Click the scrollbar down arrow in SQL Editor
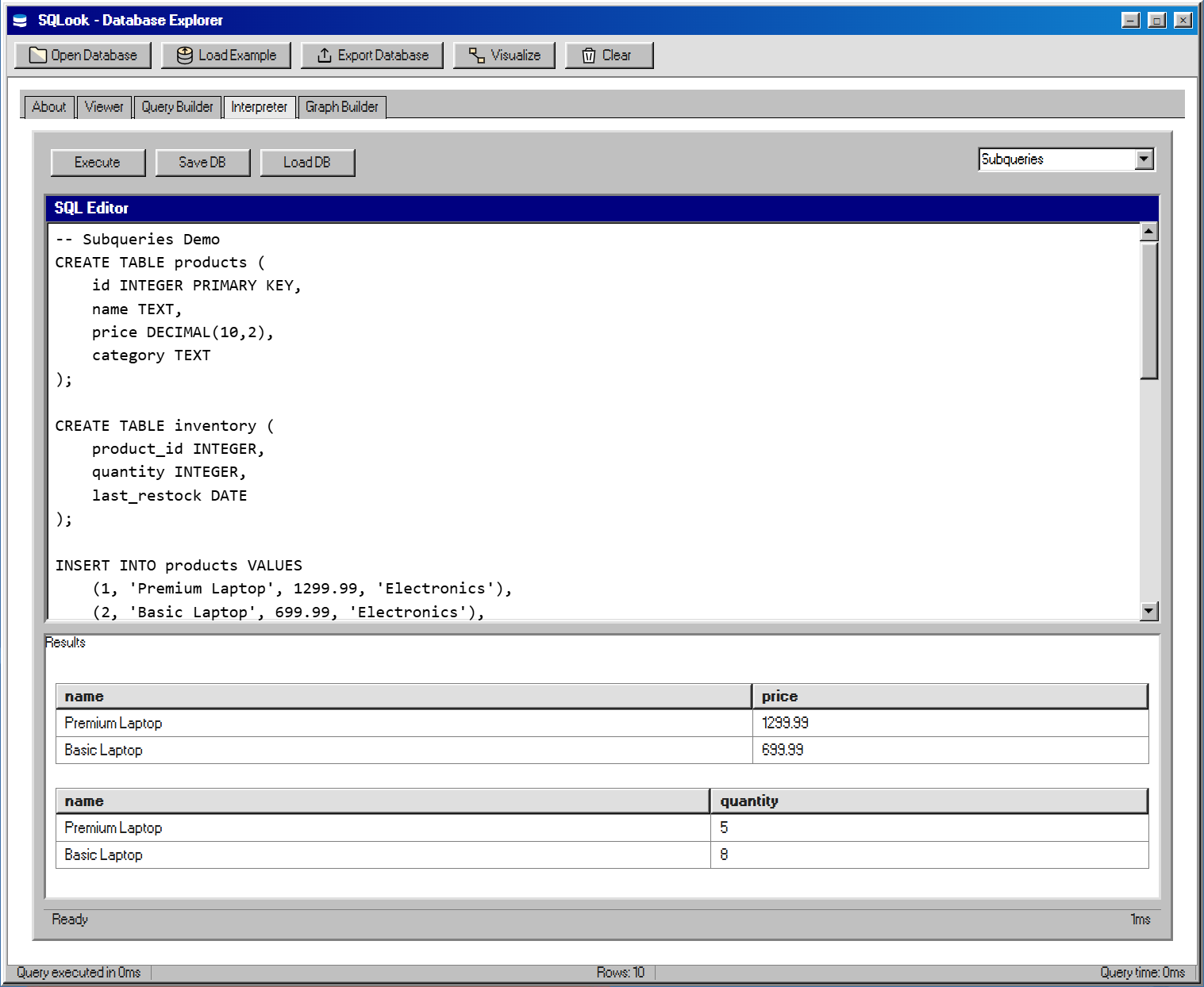This screenshot has width=1204, height=987. click(1149, 612)
